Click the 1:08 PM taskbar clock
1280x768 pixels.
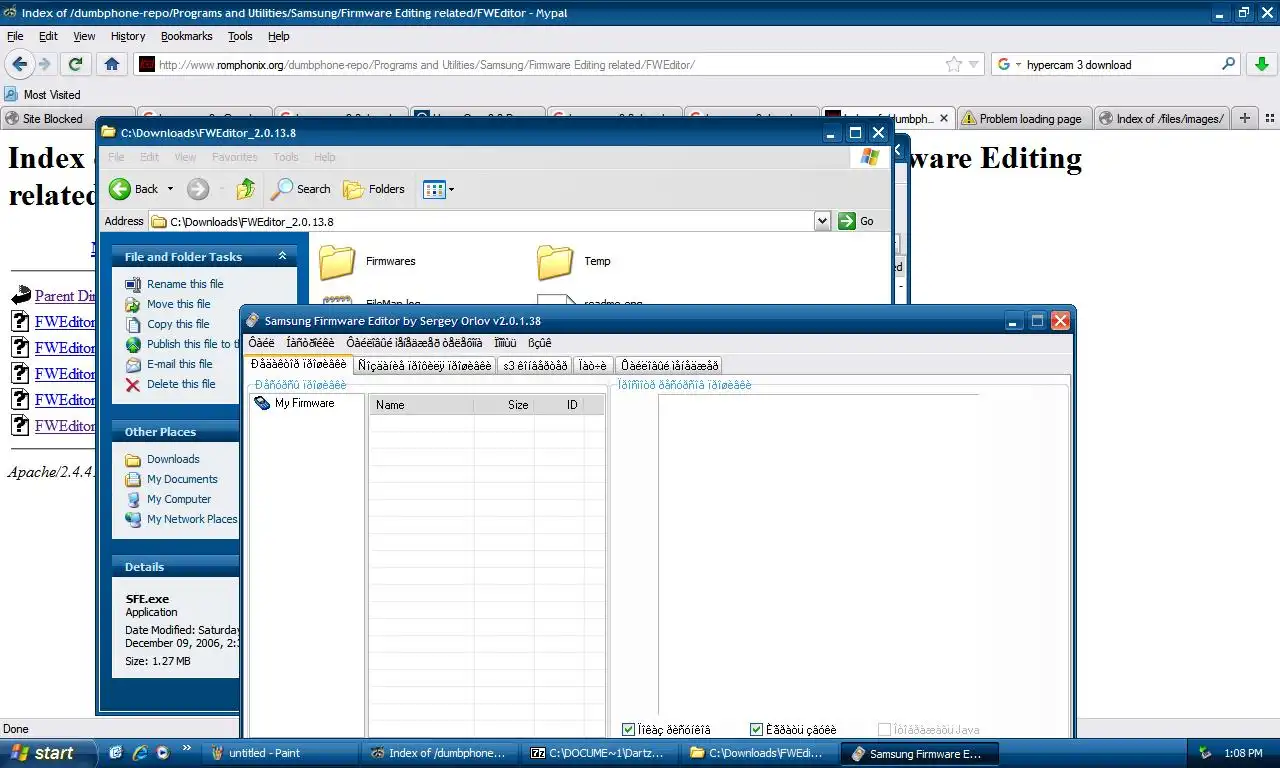(1243, 753)
